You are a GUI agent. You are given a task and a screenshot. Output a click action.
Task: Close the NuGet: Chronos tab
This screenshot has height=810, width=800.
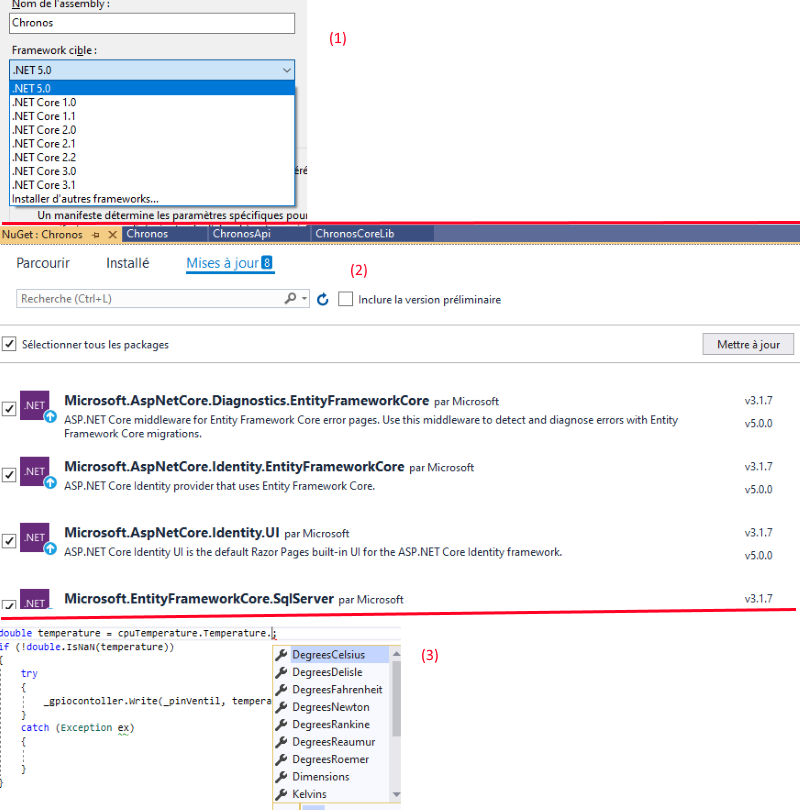[112, 234]
